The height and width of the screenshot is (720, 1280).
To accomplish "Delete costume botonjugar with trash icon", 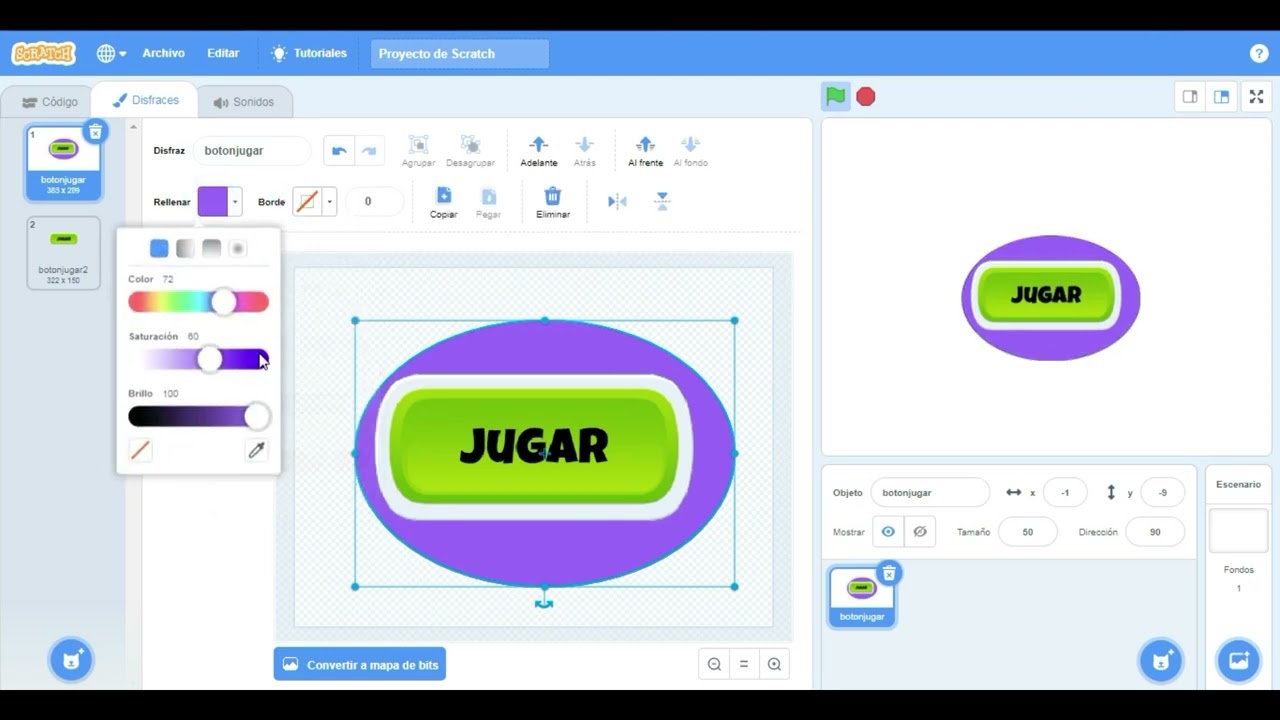I will (x=94, y=132).
